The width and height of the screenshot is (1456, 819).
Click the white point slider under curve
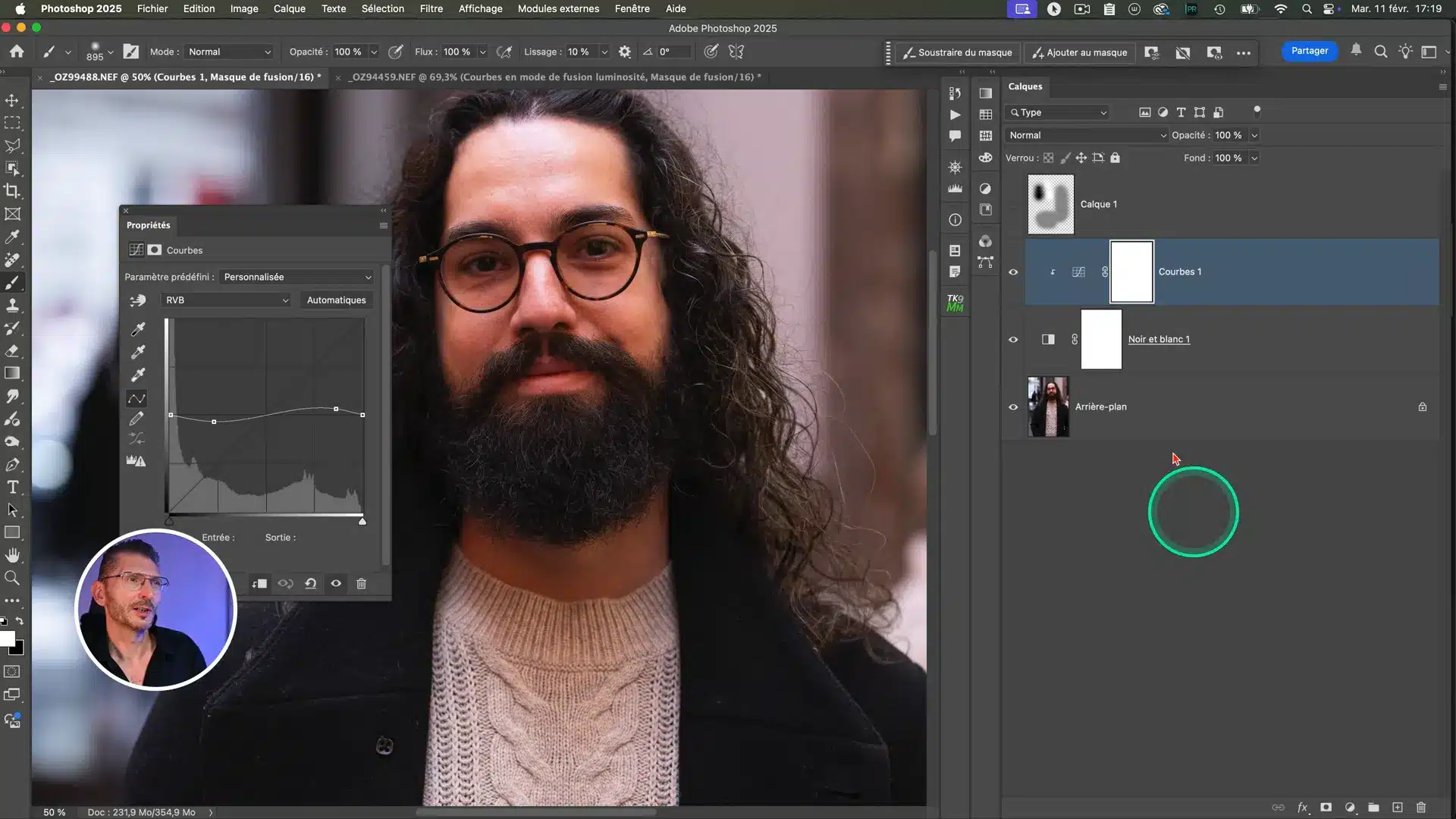362,521
